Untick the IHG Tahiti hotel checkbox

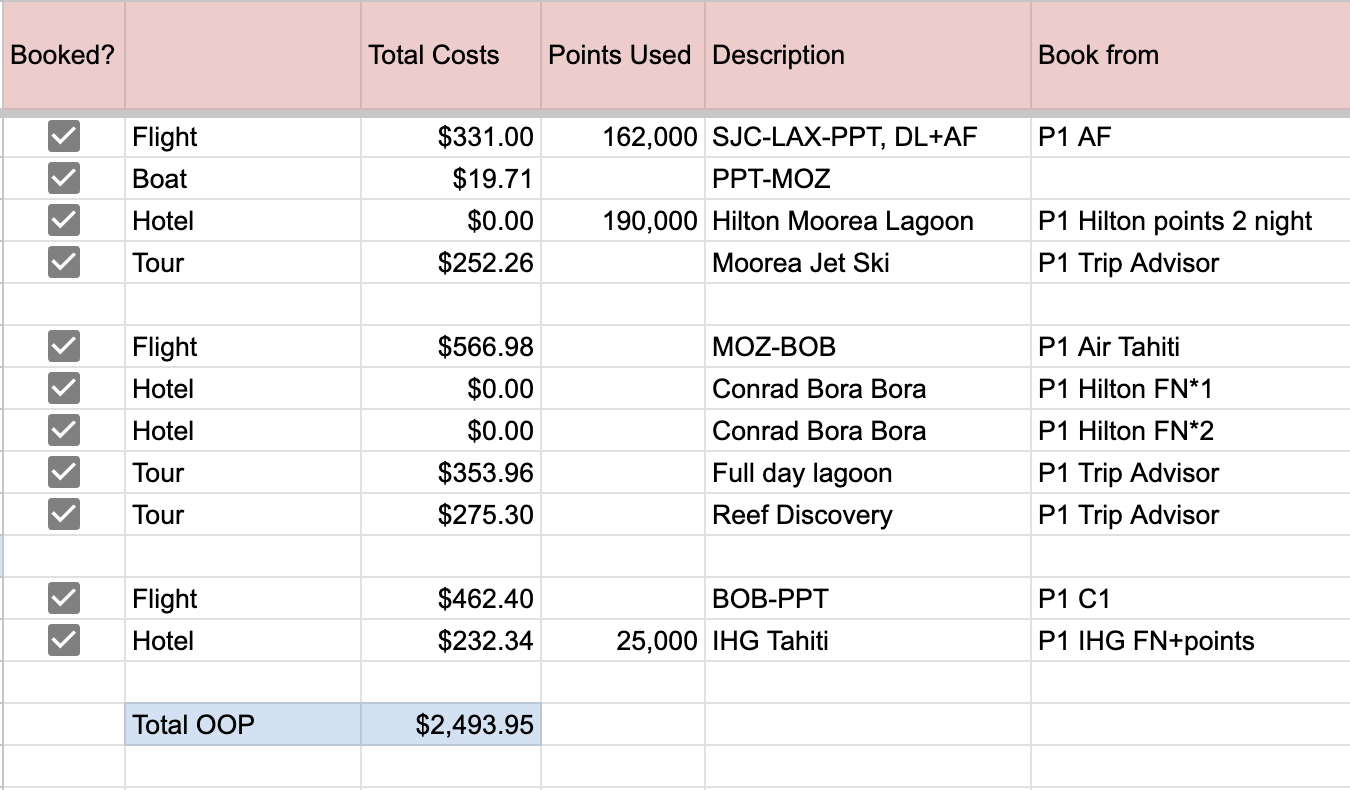click(64, 640)
